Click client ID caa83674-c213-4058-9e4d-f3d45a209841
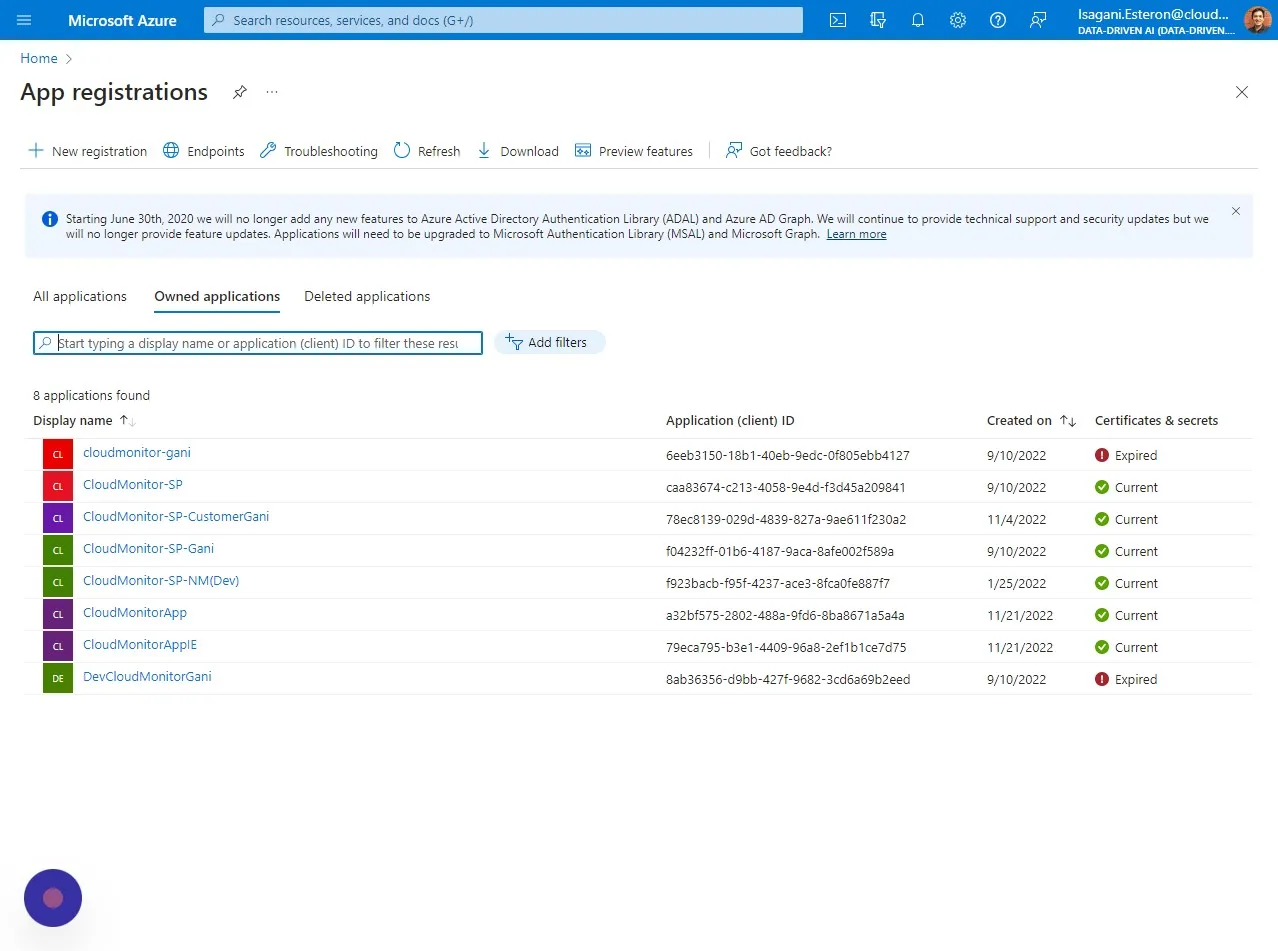 [x=786, y=487]
